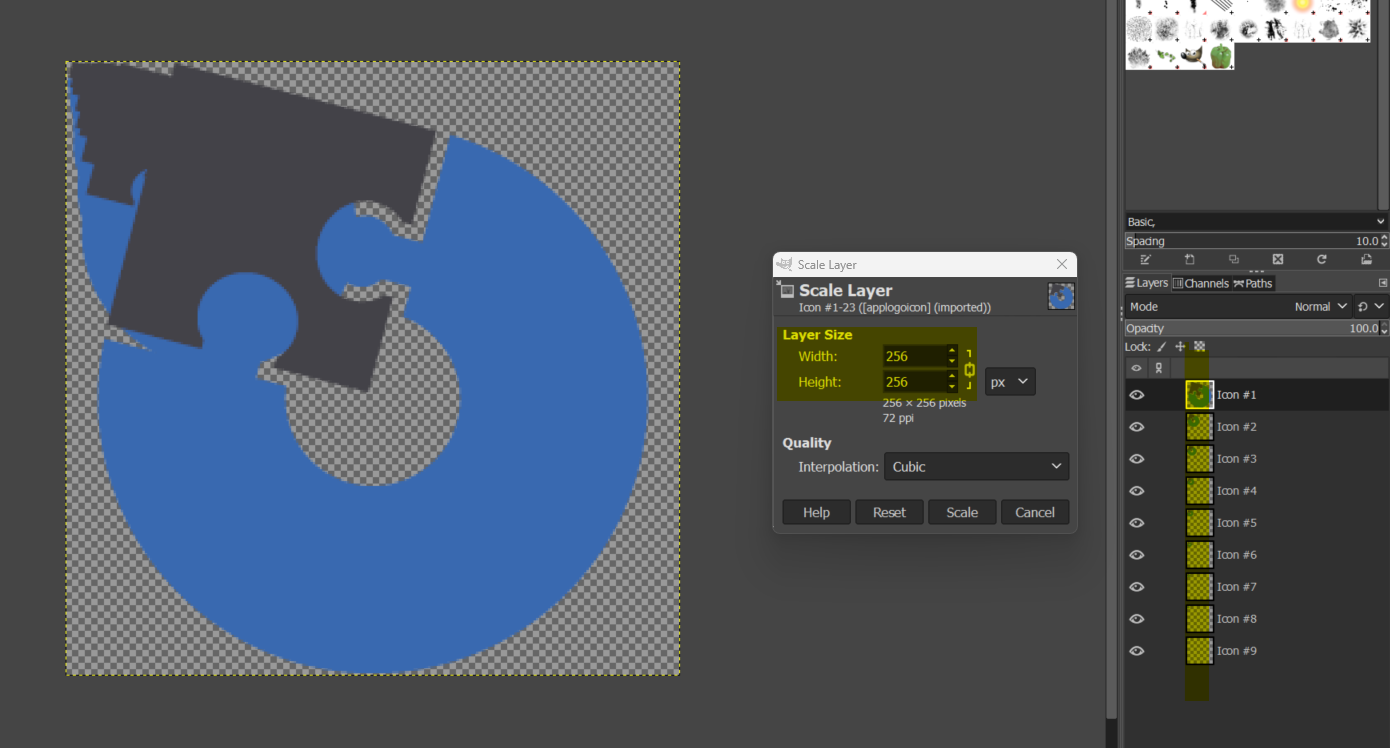Screen dimensions: 1390x748
Task: Create a new brush with the brush panel icon
Action: (1190, 259)
